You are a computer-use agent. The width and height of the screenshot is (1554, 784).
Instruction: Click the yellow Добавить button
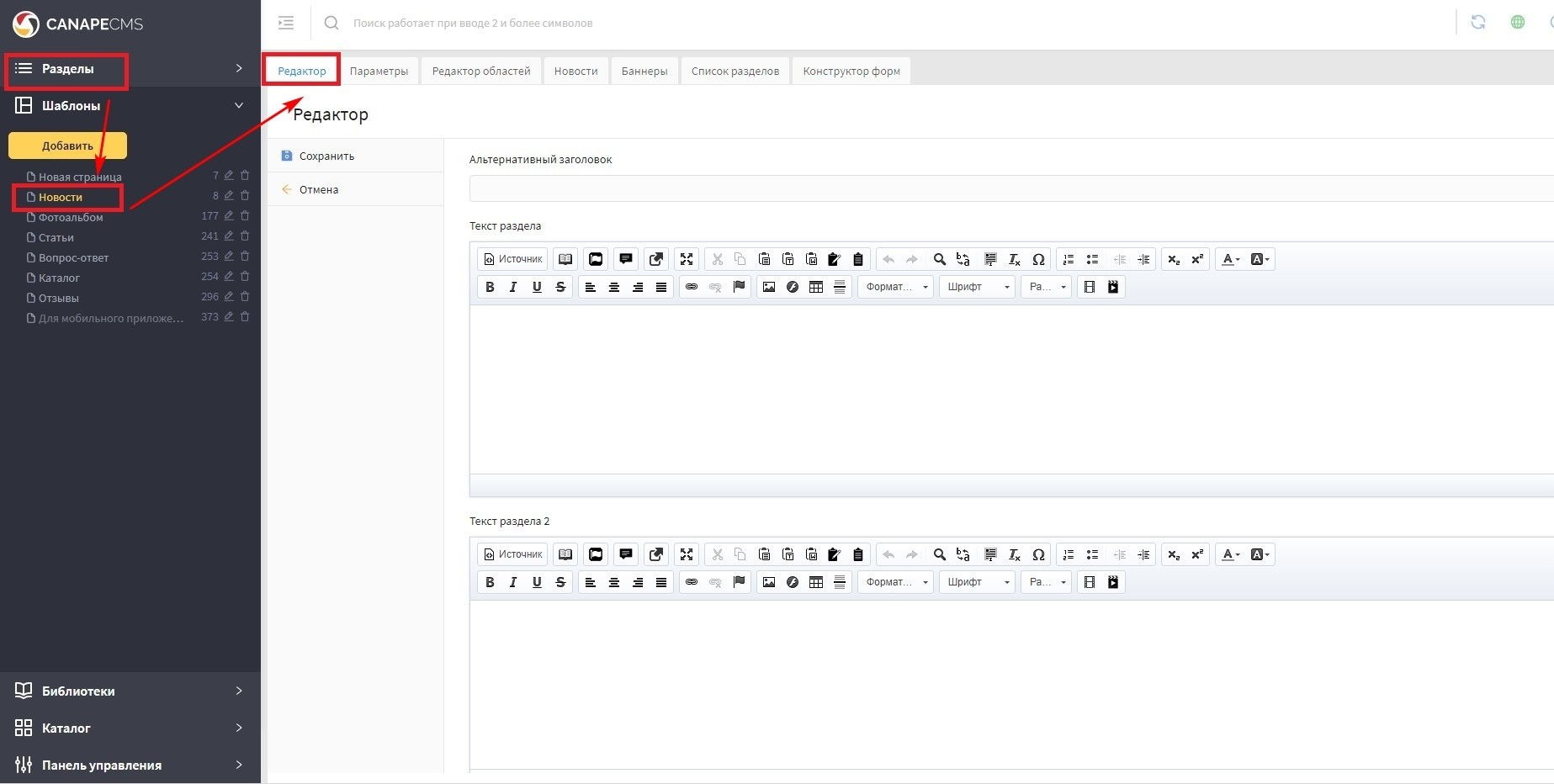(x=67, y=146)
